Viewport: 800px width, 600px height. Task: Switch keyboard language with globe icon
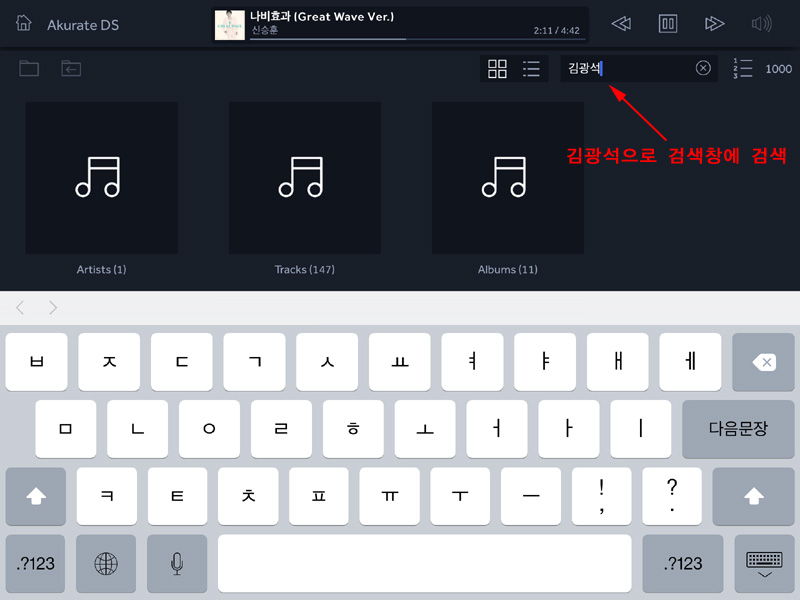[106, 563]
